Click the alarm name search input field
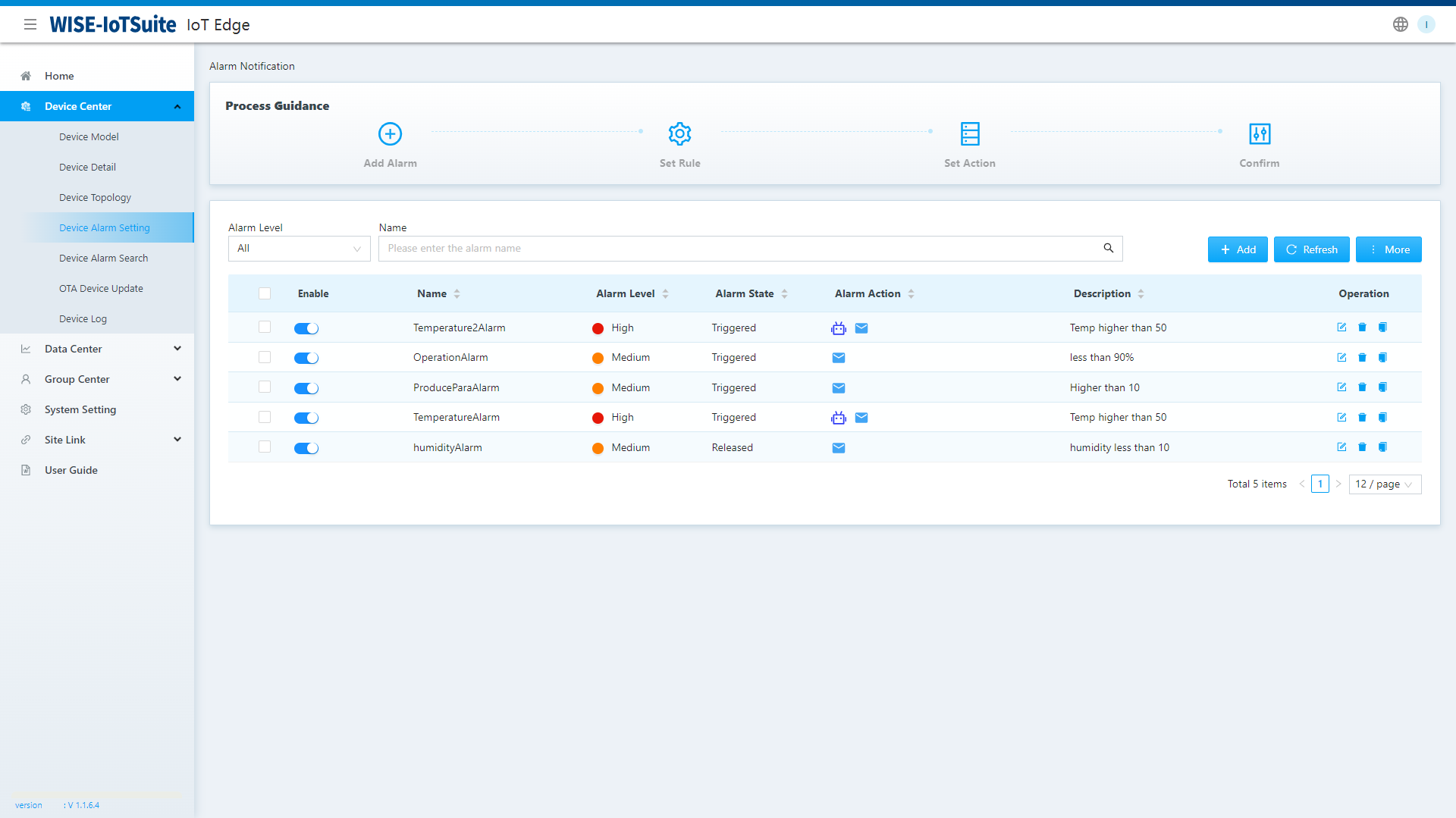Image resolution: width=1456 pixels, height=818 pixels. click(739, 249)
